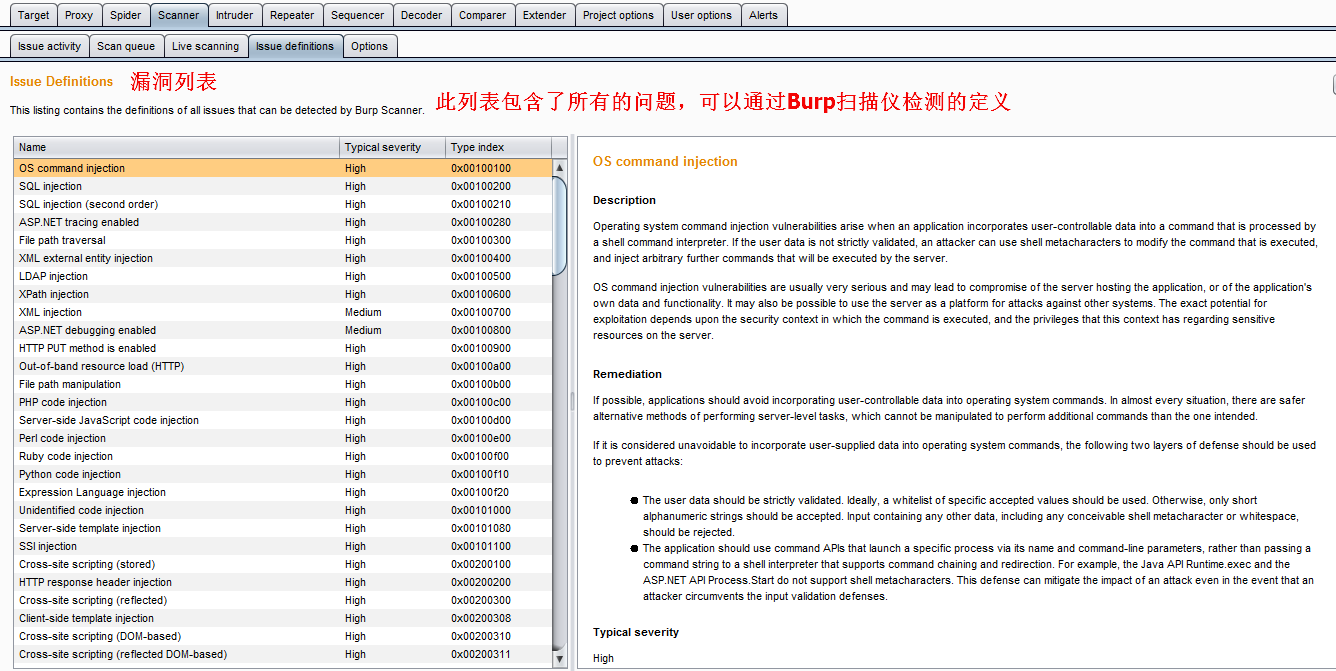Click type index 0x00100700 cell

pyautogui.click(x=498, y=312)
